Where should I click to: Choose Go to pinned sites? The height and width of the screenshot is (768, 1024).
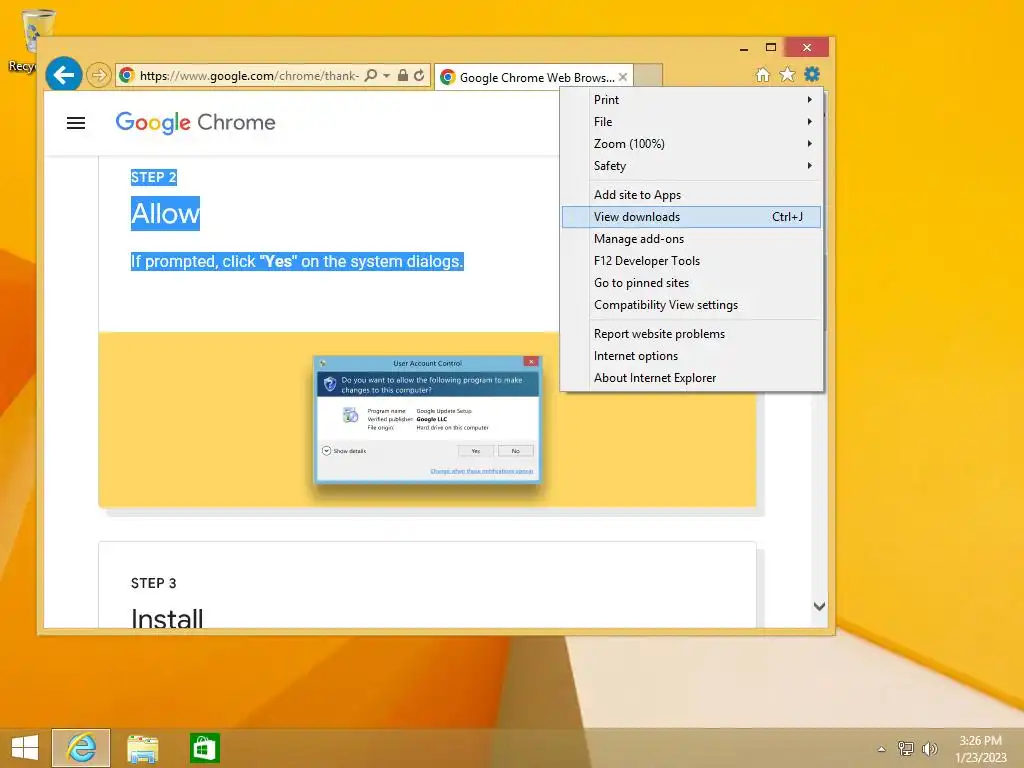point(691,283)
